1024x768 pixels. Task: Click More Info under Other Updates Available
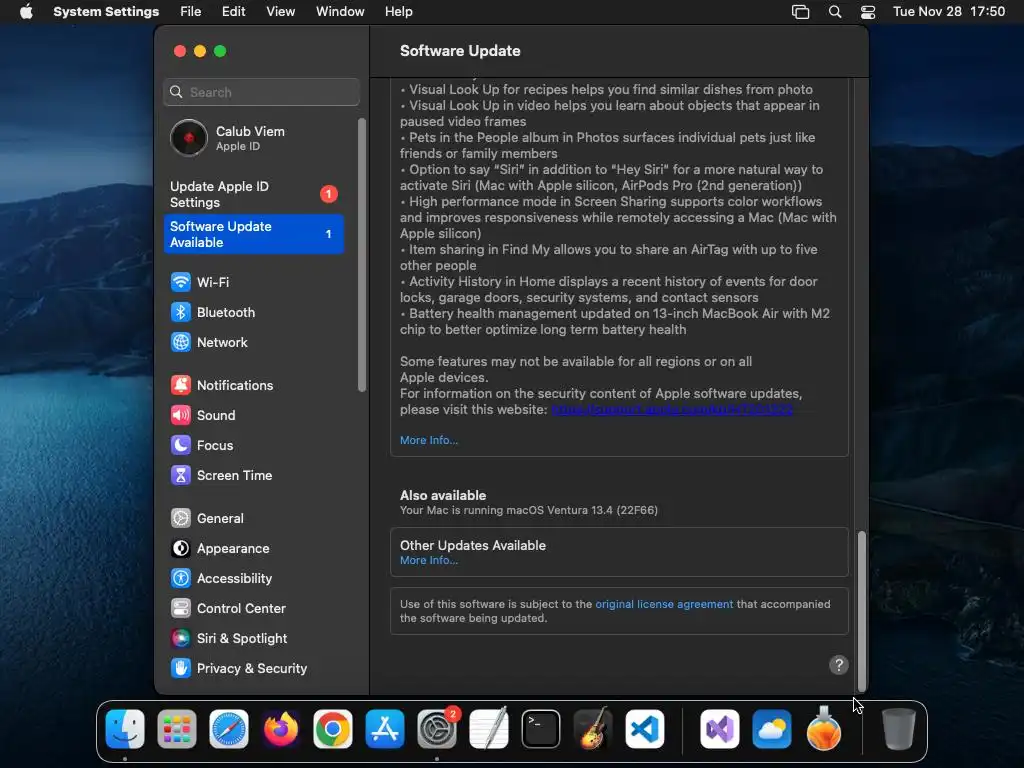[429, 560]
